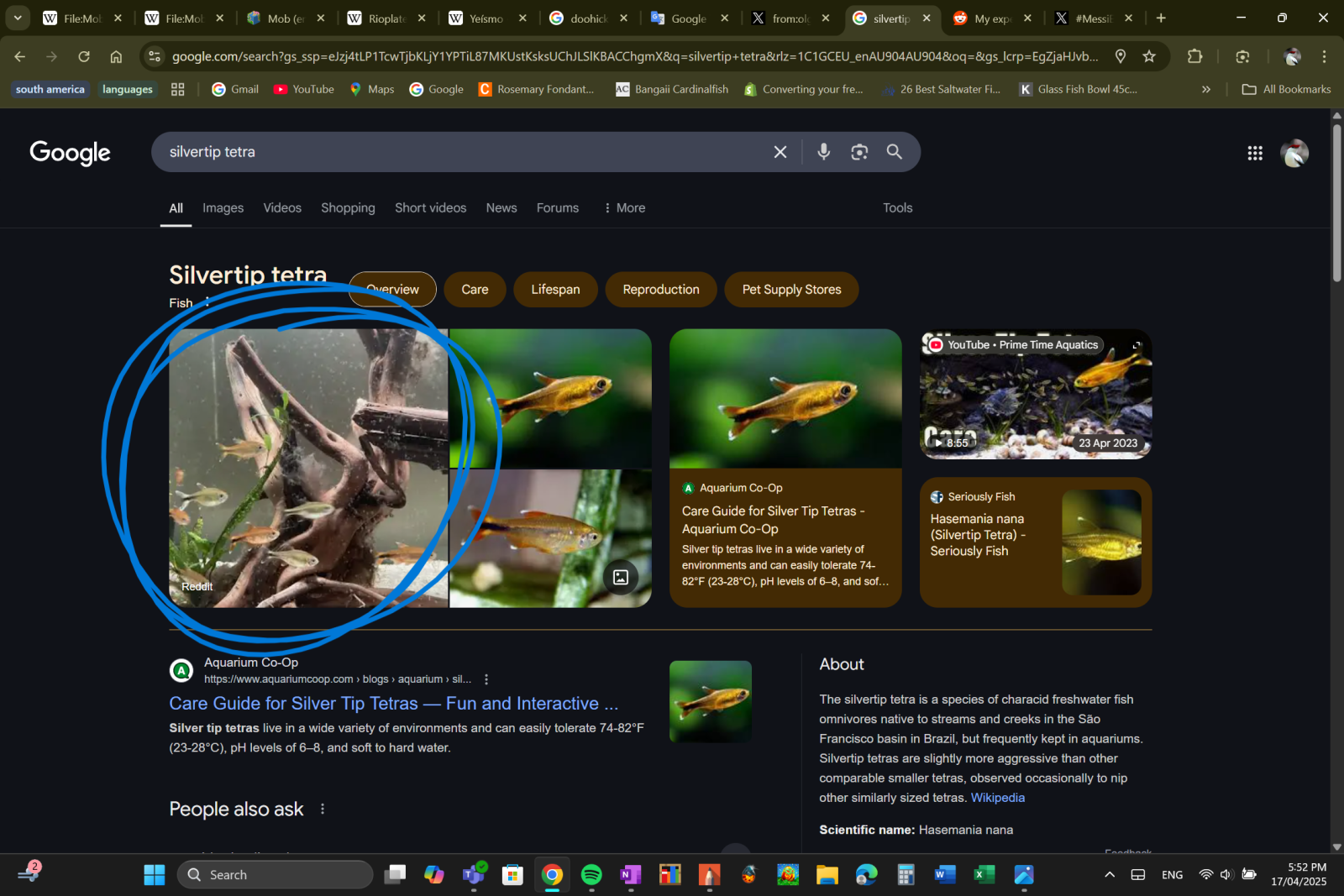The width and height of the screenshot is (1344, 896).
Task: Open browser extensions via the puzzle icon
Action: click(x=1194, y=56)
